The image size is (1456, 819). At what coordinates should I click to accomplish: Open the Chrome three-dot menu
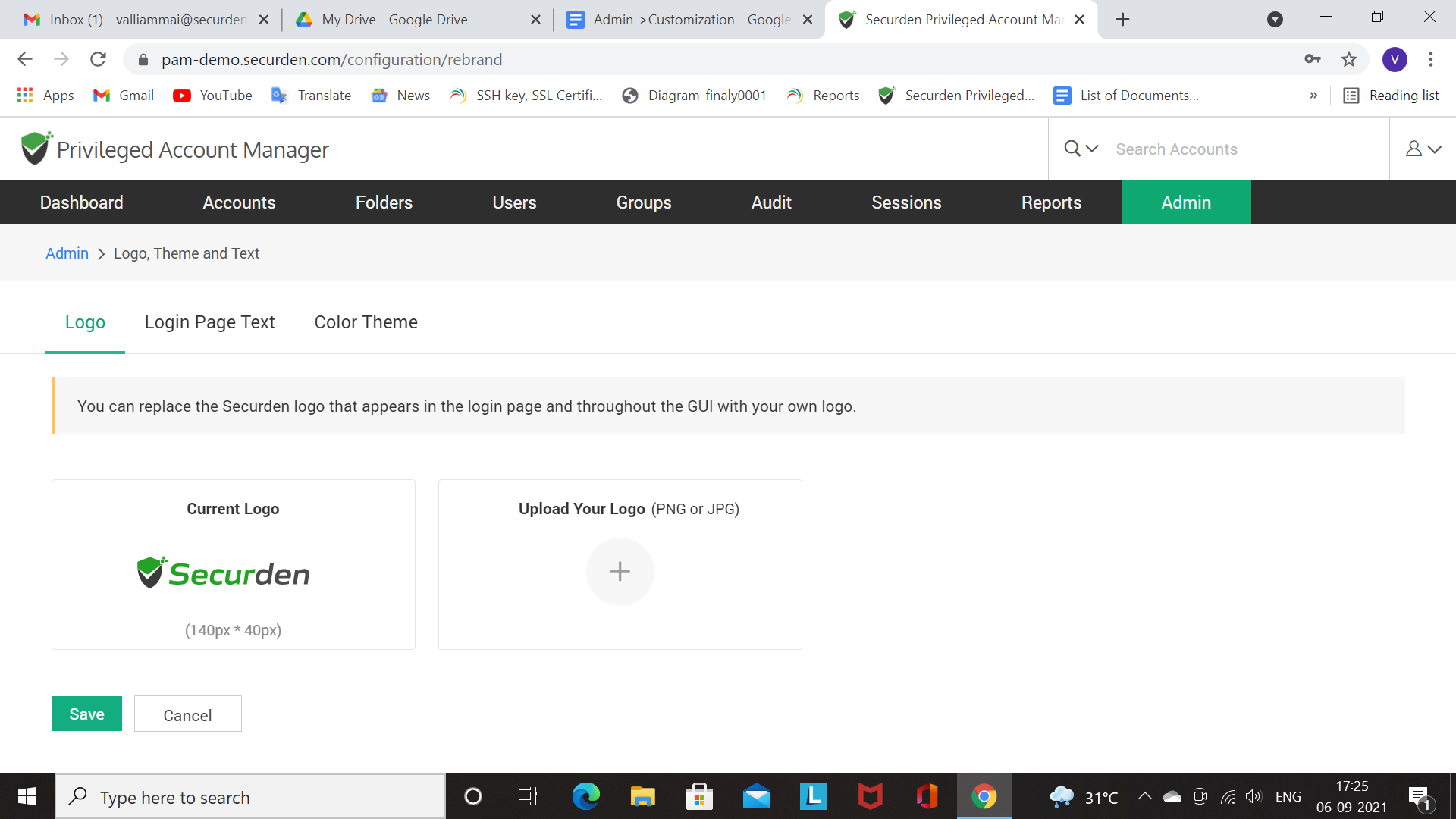[1430, 59]
